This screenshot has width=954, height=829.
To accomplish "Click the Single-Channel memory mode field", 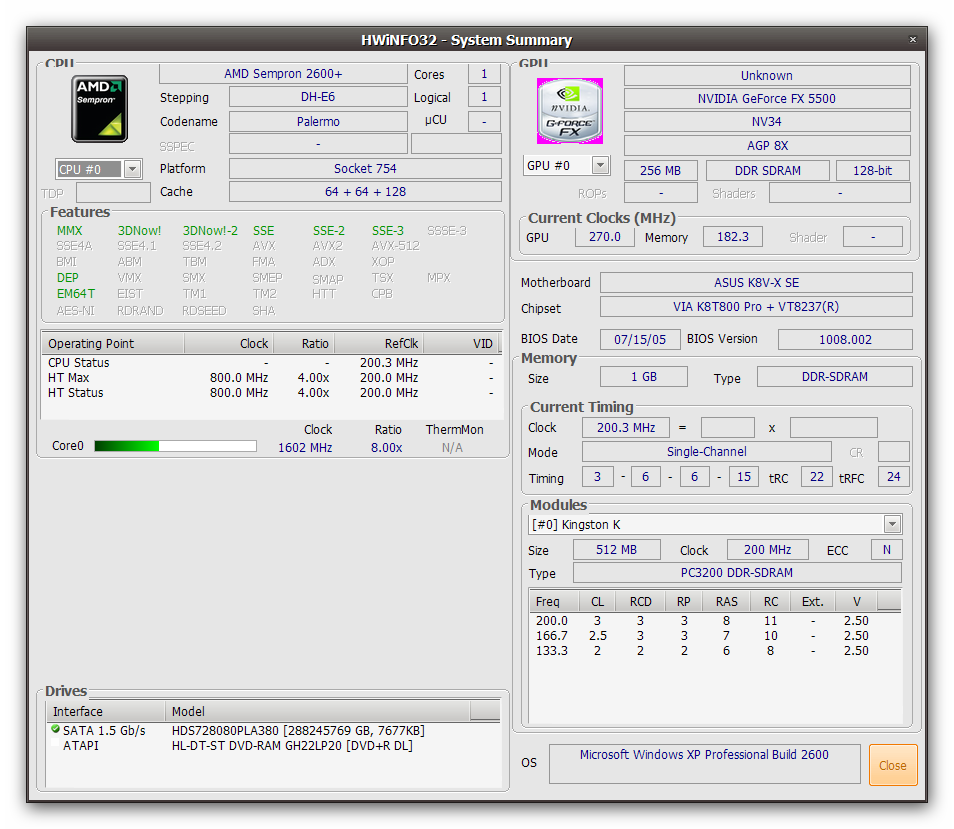I will [706, 452].
